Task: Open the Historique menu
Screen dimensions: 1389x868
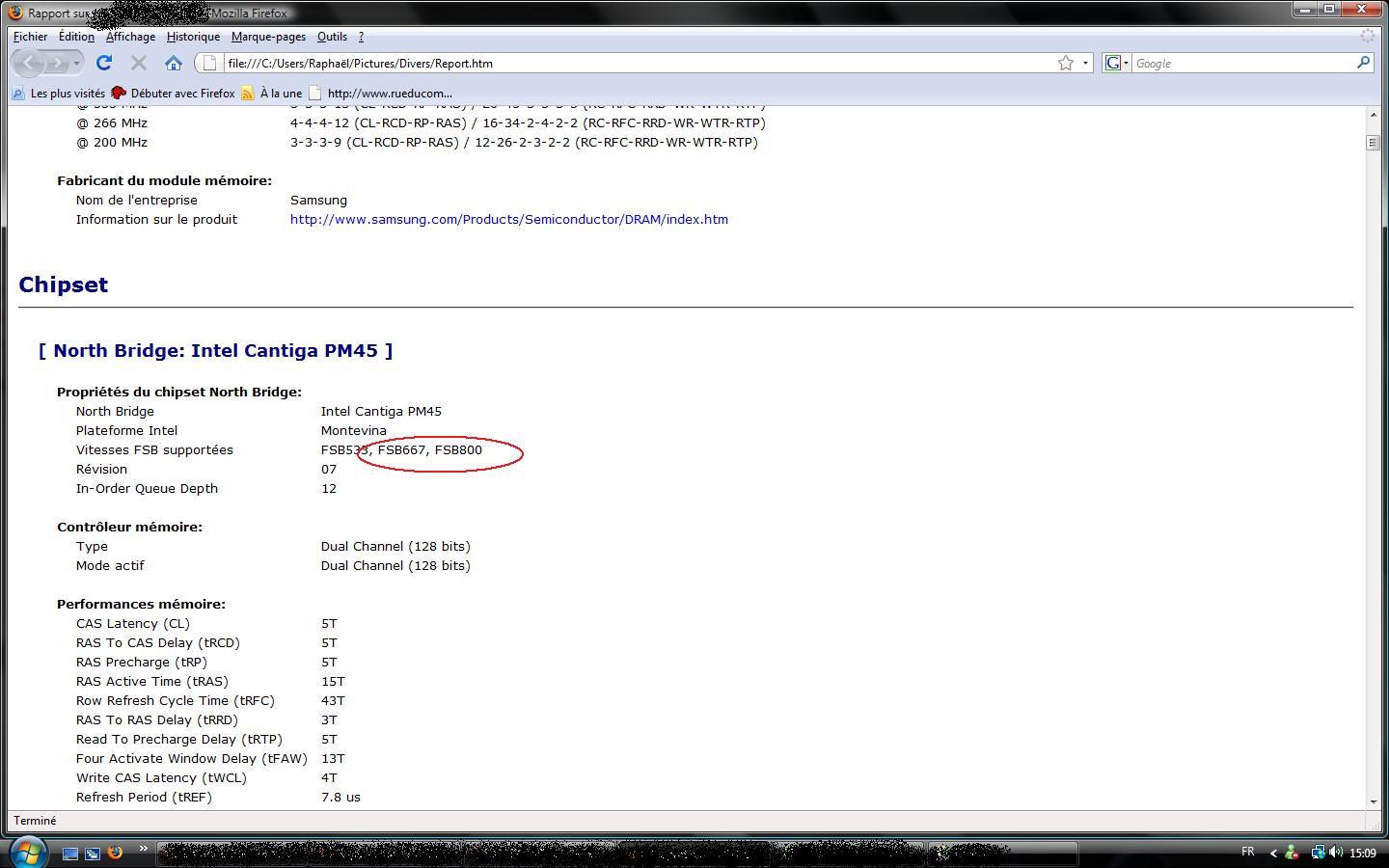Action: point(193,37)
